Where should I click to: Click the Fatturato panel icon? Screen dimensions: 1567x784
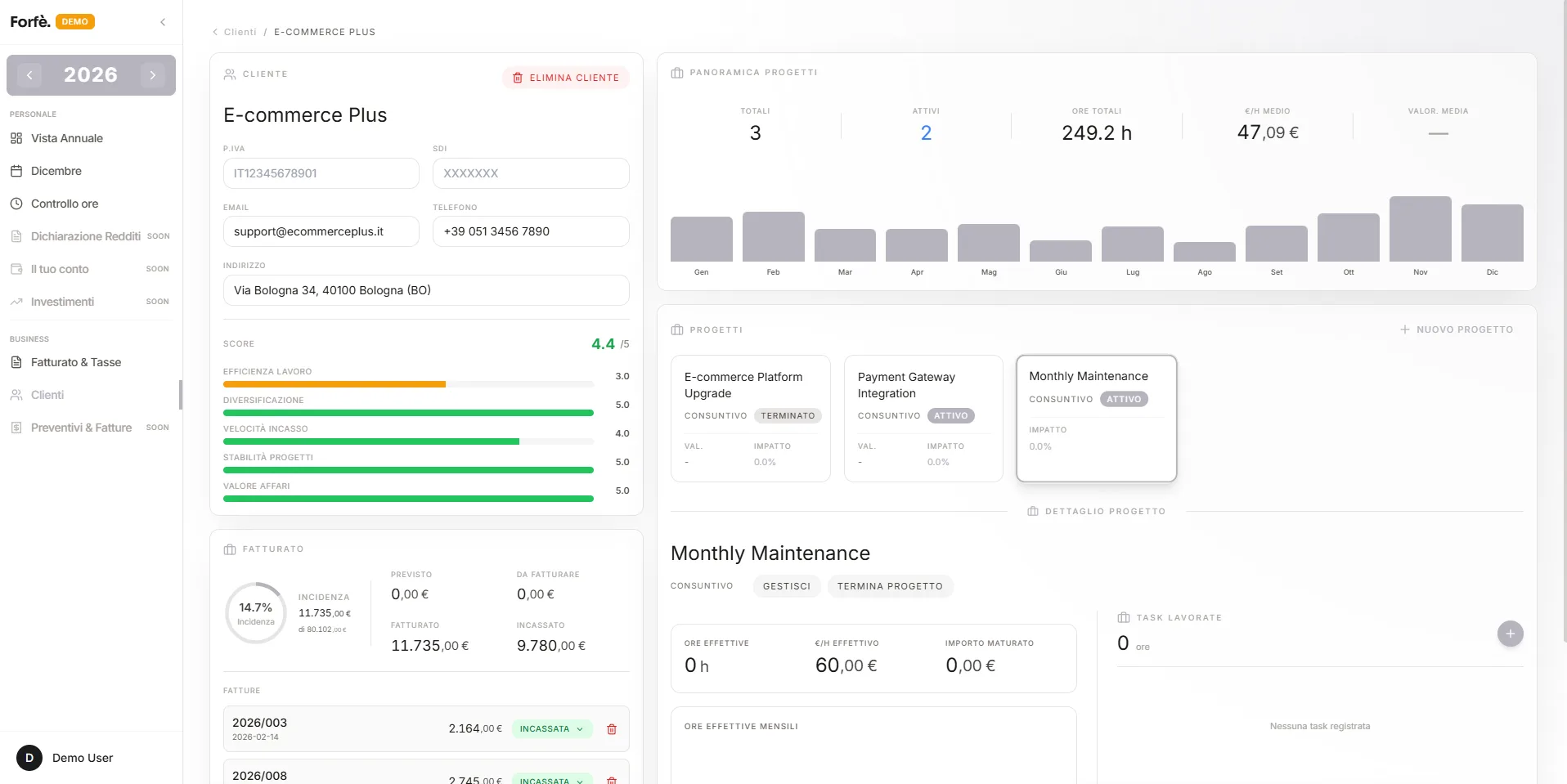tap(230, 549)
